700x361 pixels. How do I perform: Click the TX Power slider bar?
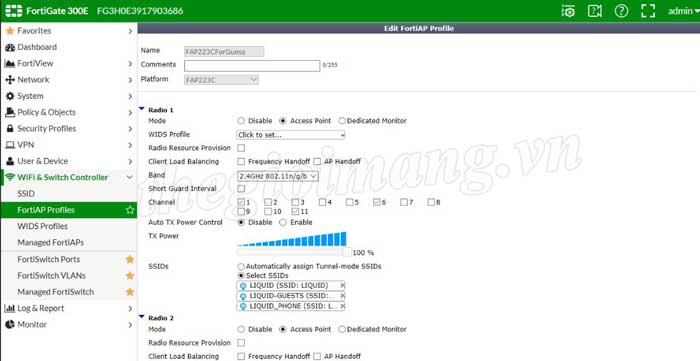click(x=294, y=253)
